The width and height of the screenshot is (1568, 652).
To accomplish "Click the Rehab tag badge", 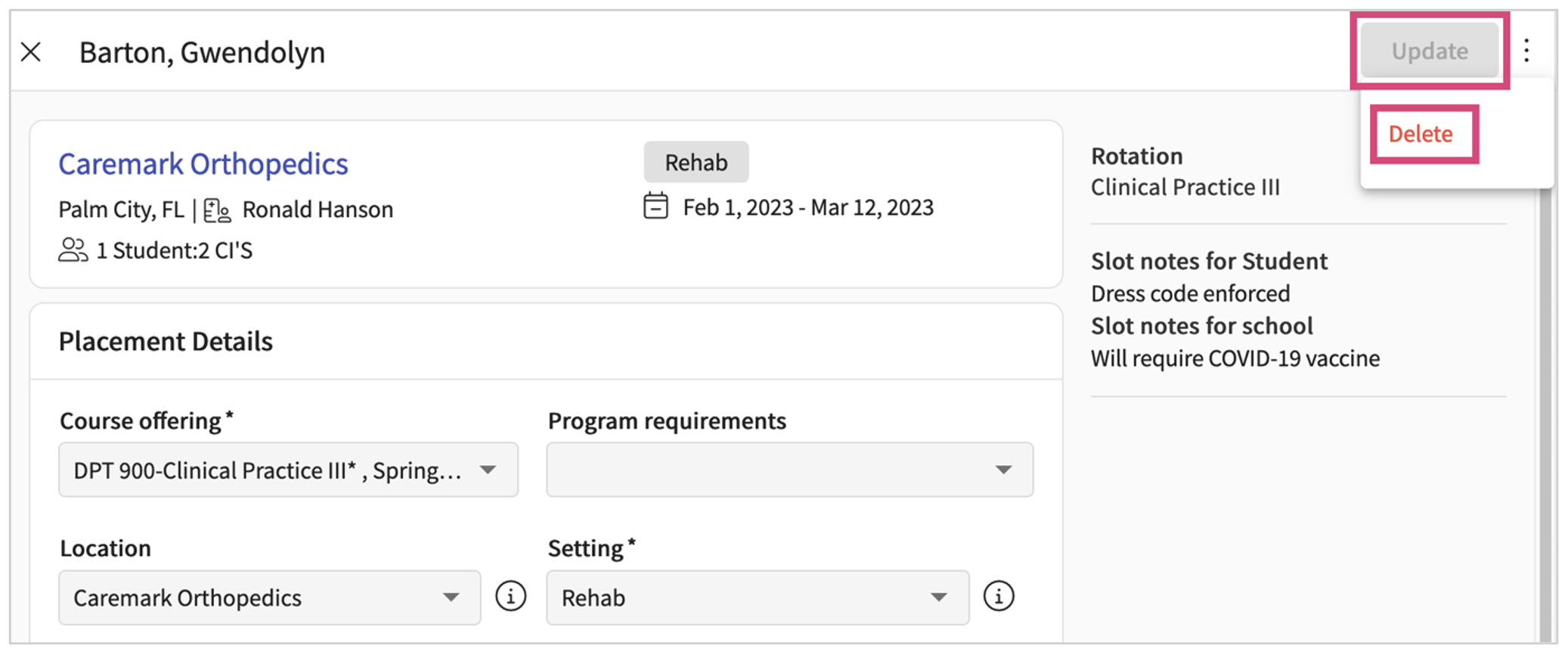I will click(696, 163).
